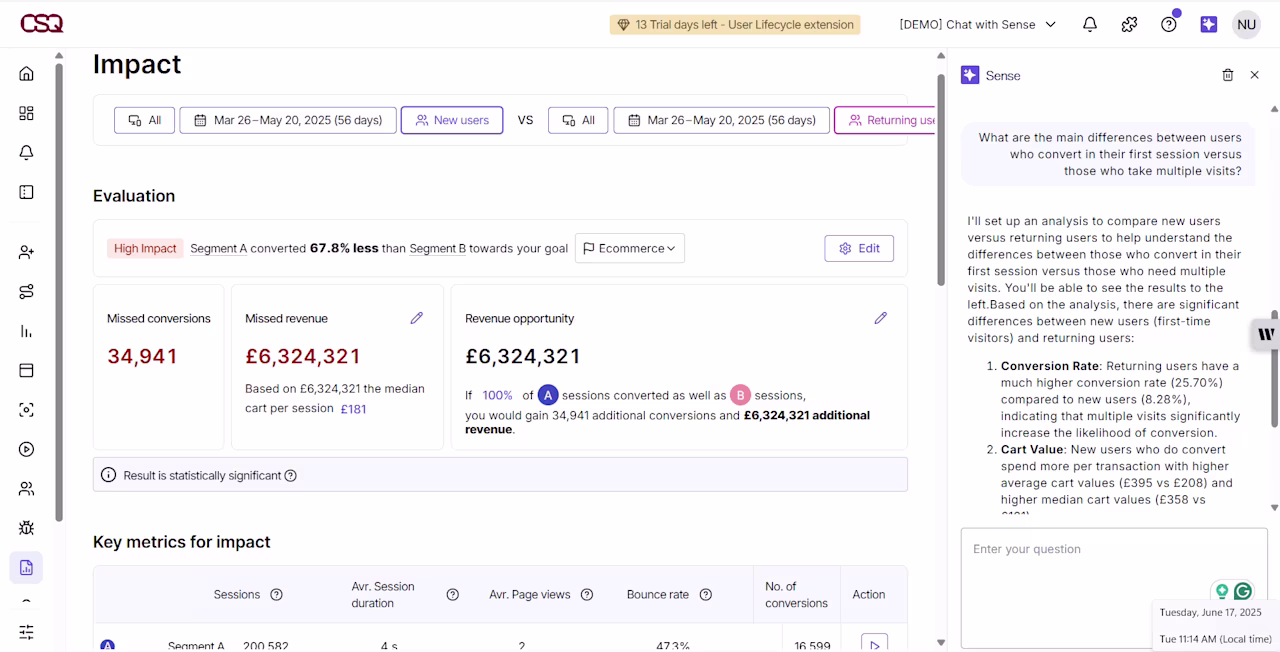Open the help question mark icon
1280x652 pixels.
point(1169,24)
